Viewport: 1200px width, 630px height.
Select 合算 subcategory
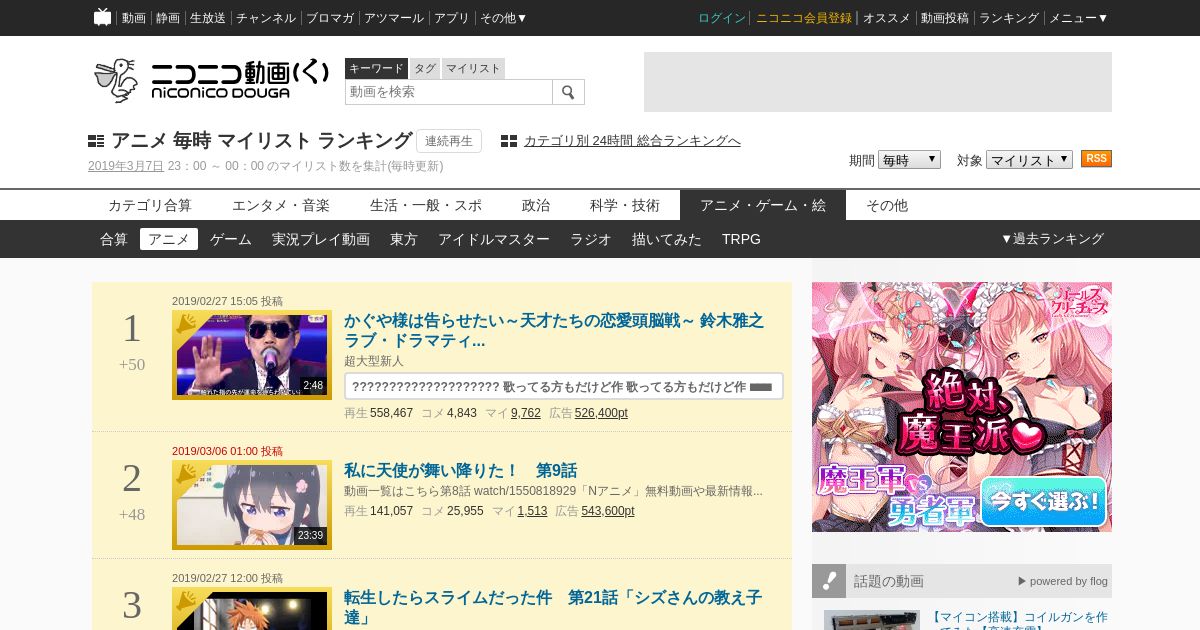[x=114, y=239]
